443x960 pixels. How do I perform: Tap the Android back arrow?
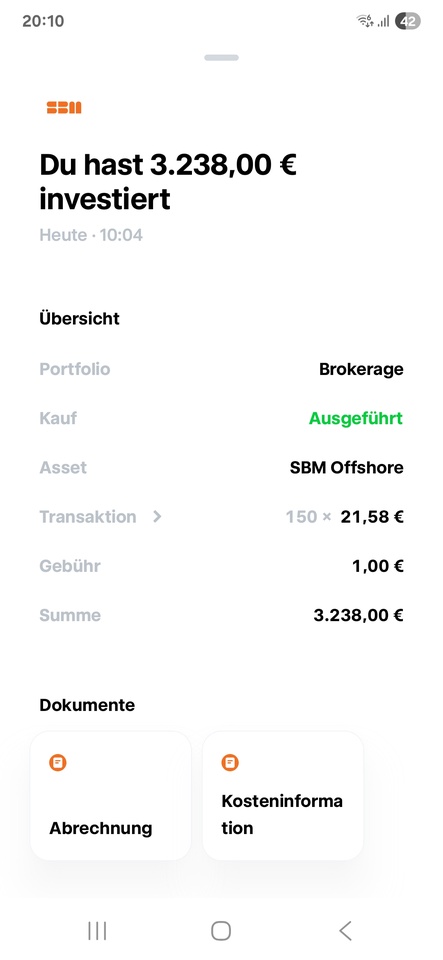tap(345, 931)
